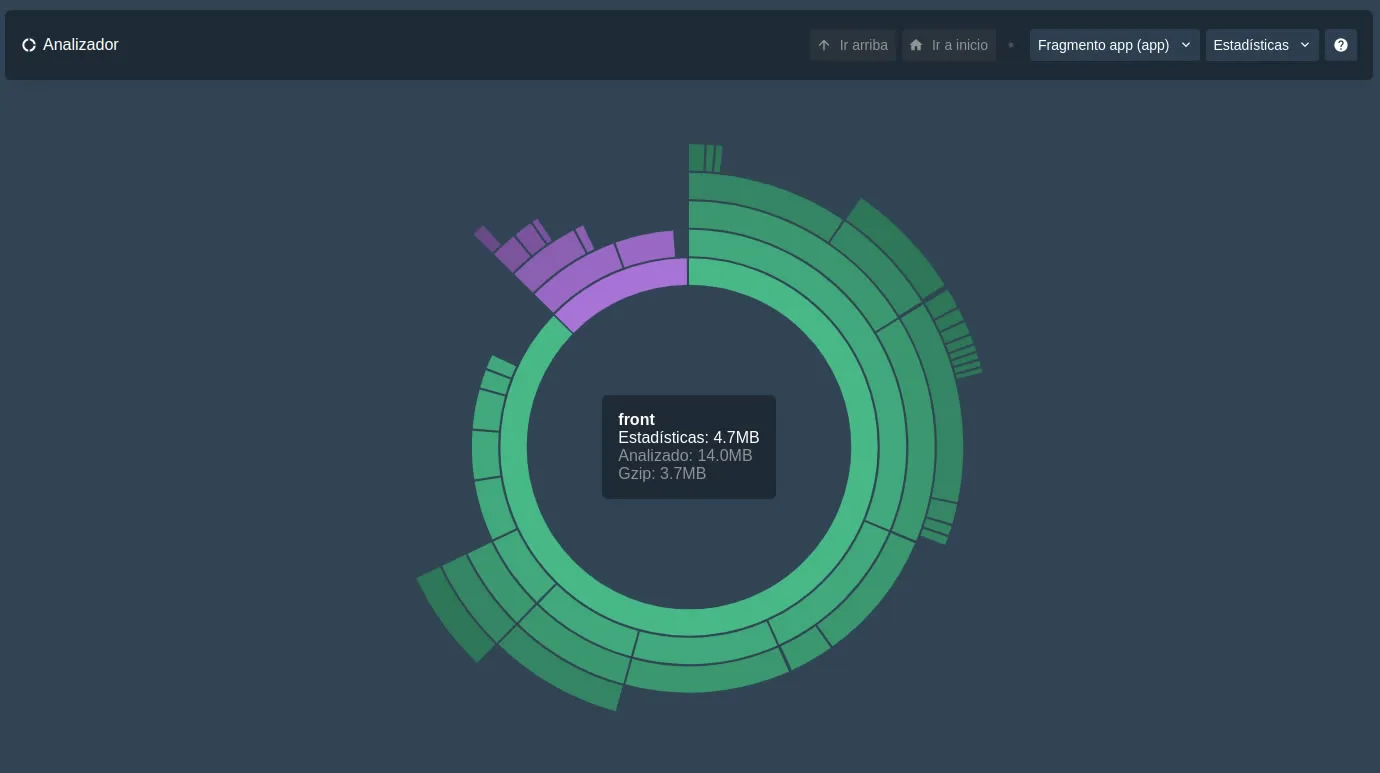Click the chevron on Fragmento app dropdown
This screenshot has height=773, width=1380.
(x=1186, y=45)
